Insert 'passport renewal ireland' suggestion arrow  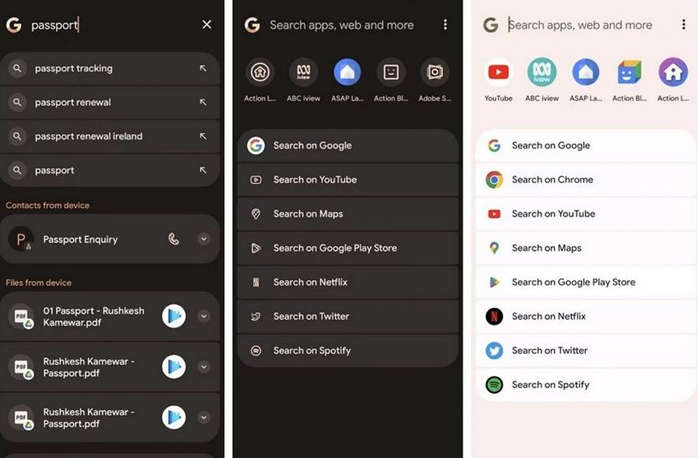(203, 136)
